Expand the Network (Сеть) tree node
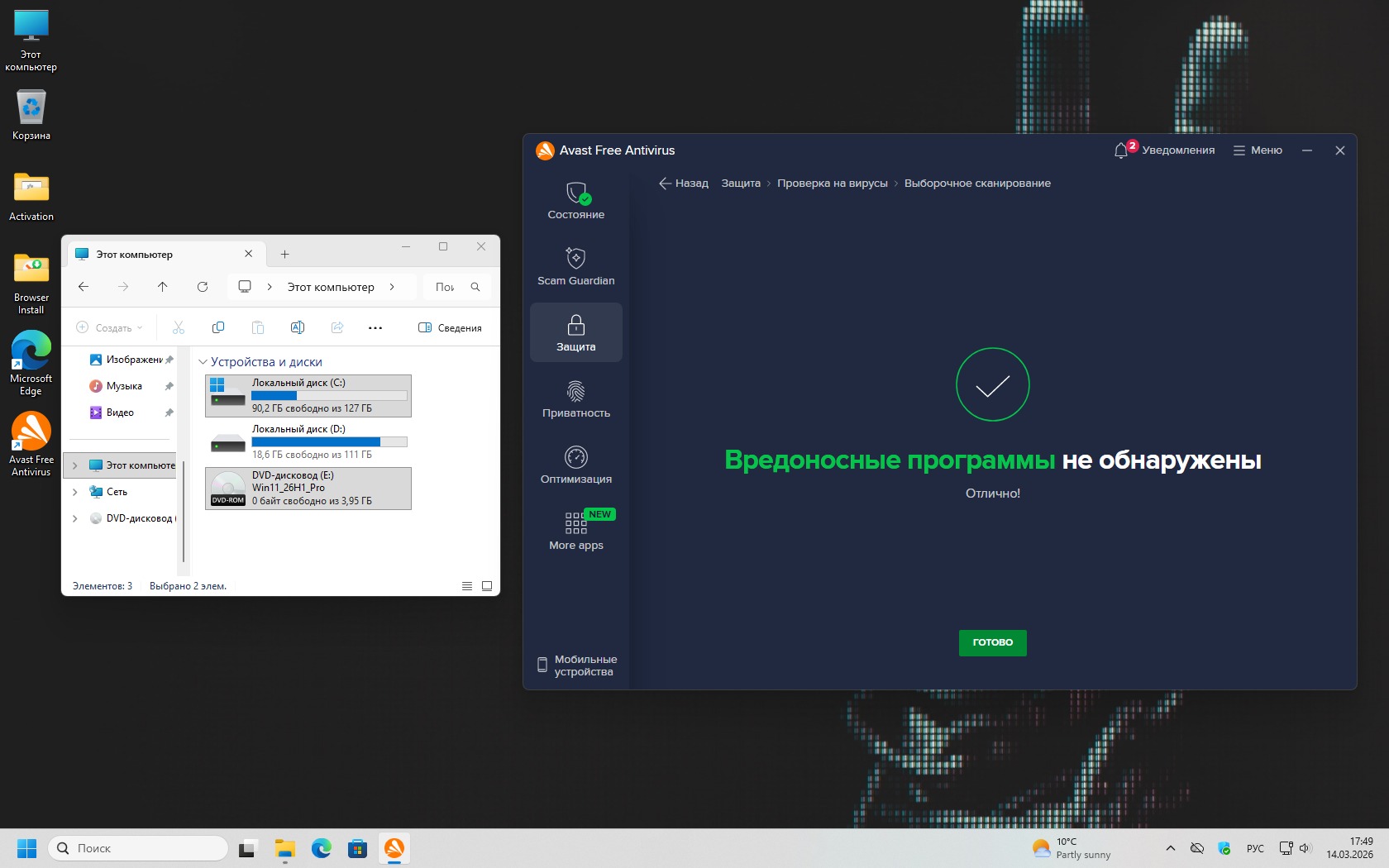Viewport: 1389px width, 868px height. (x=75, y=492)
